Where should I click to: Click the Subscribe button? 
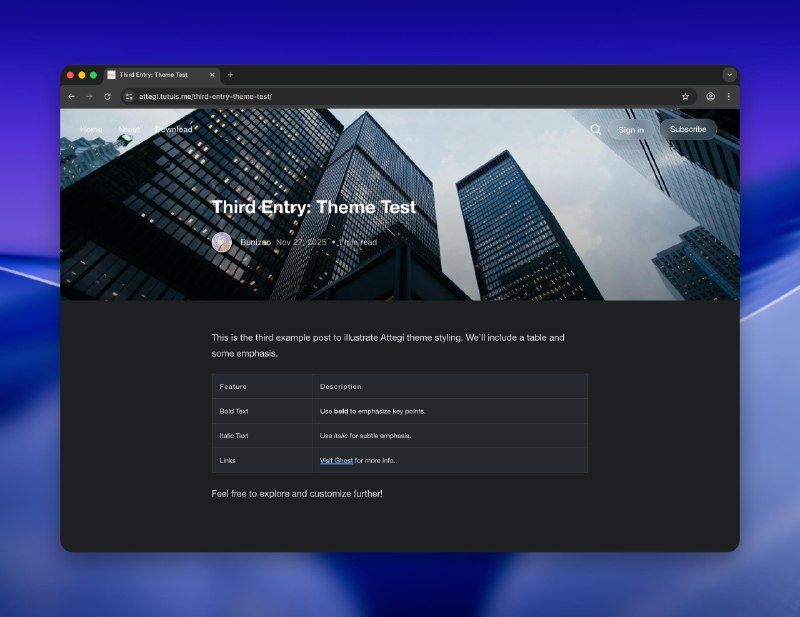[x=688, y=129]
